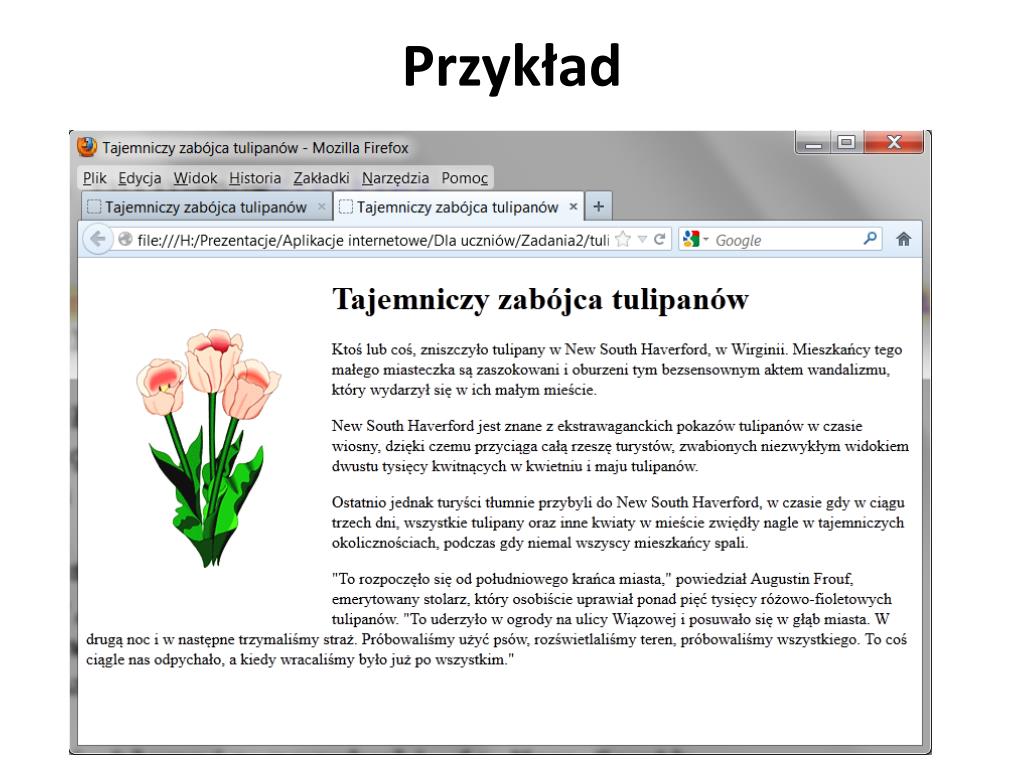Screen dimensions: 1024x768
Task: Open the Plik menu
Action: click(95, 178)
